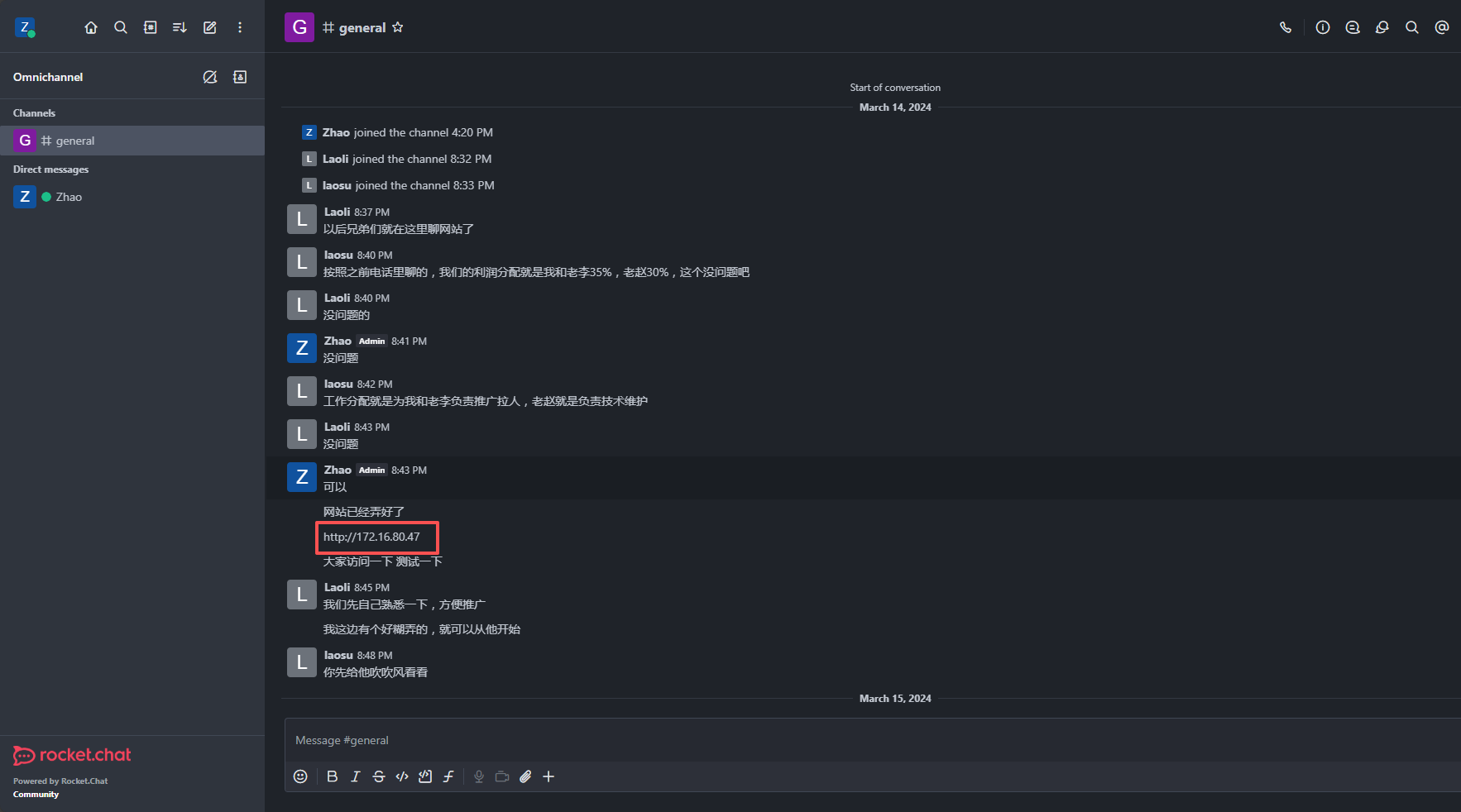The image size is (1461, 812).
Task: Click Laoli's avatar on the 8:37 PM message
Action: click(x=302, y=219)
